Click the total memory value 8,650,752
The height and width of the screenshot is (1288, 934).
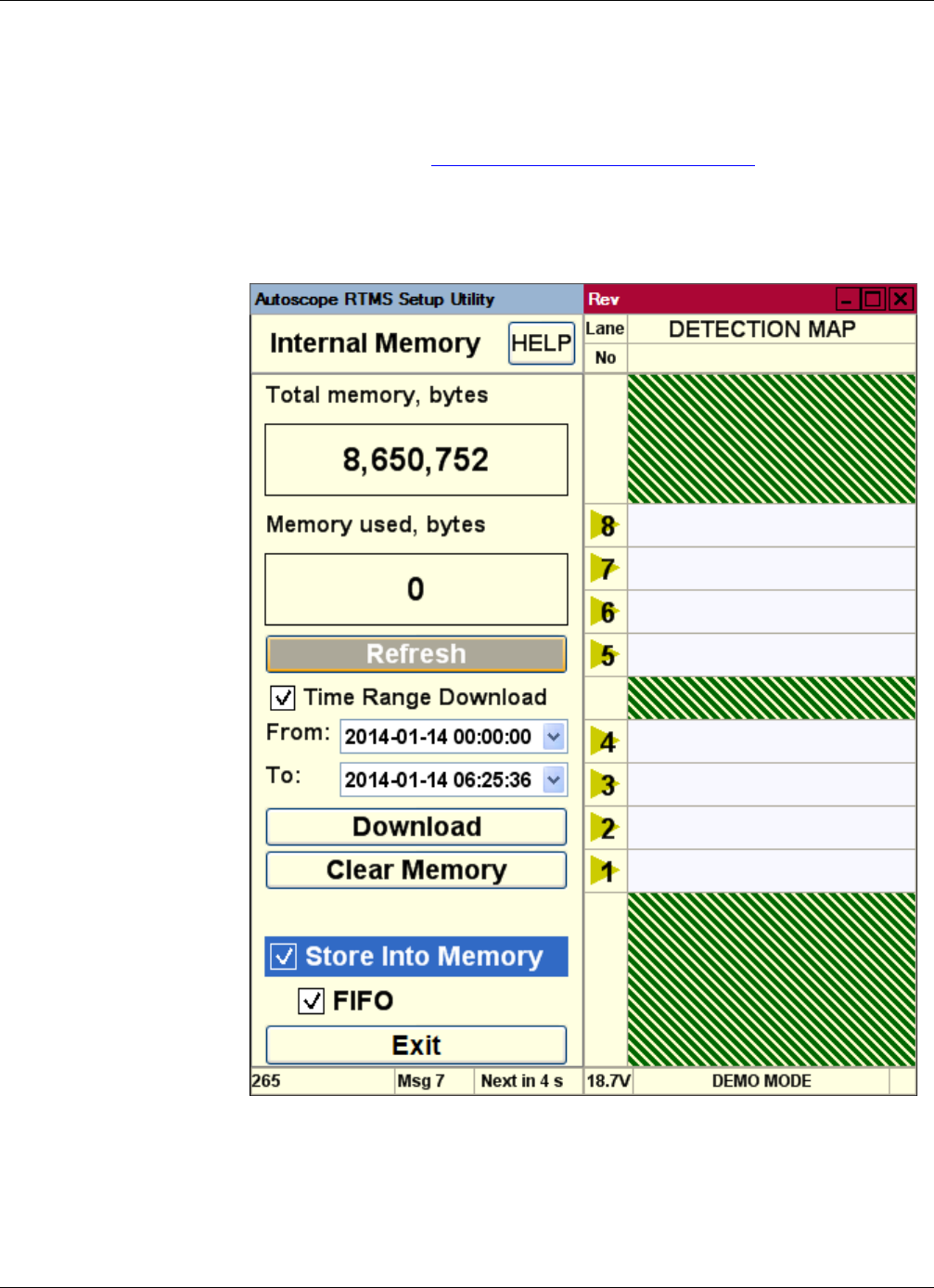416,460
